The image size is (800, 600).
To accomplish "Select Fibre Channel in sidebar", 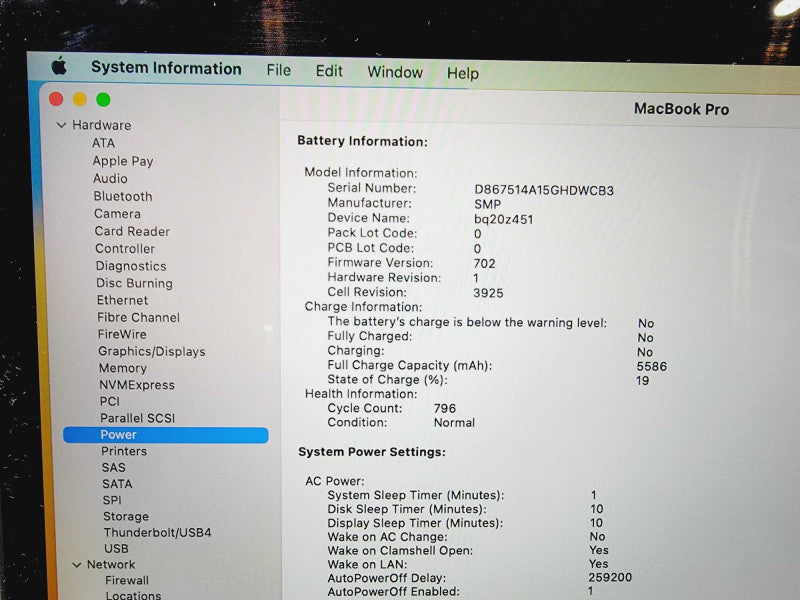I will [x=138, y=317].
